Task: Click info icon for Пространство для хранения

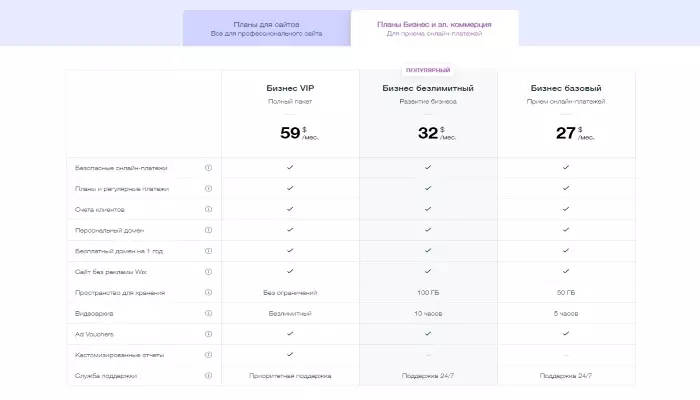Action: (x=208, y=292)
